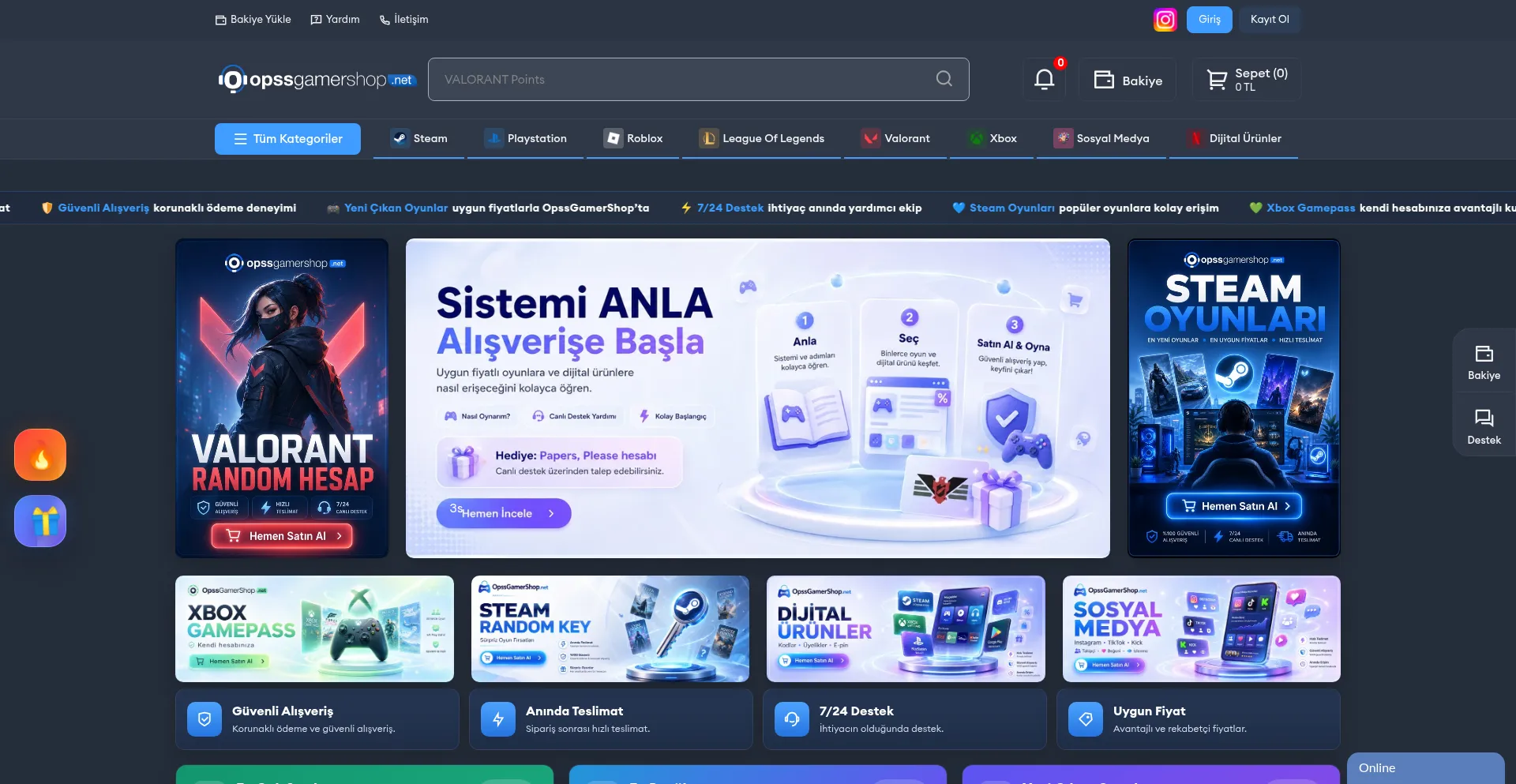Click the Yeni Çıkan Oyunlar ticker text
This screenshot has width=1516, height=784.
coord(396,208)
